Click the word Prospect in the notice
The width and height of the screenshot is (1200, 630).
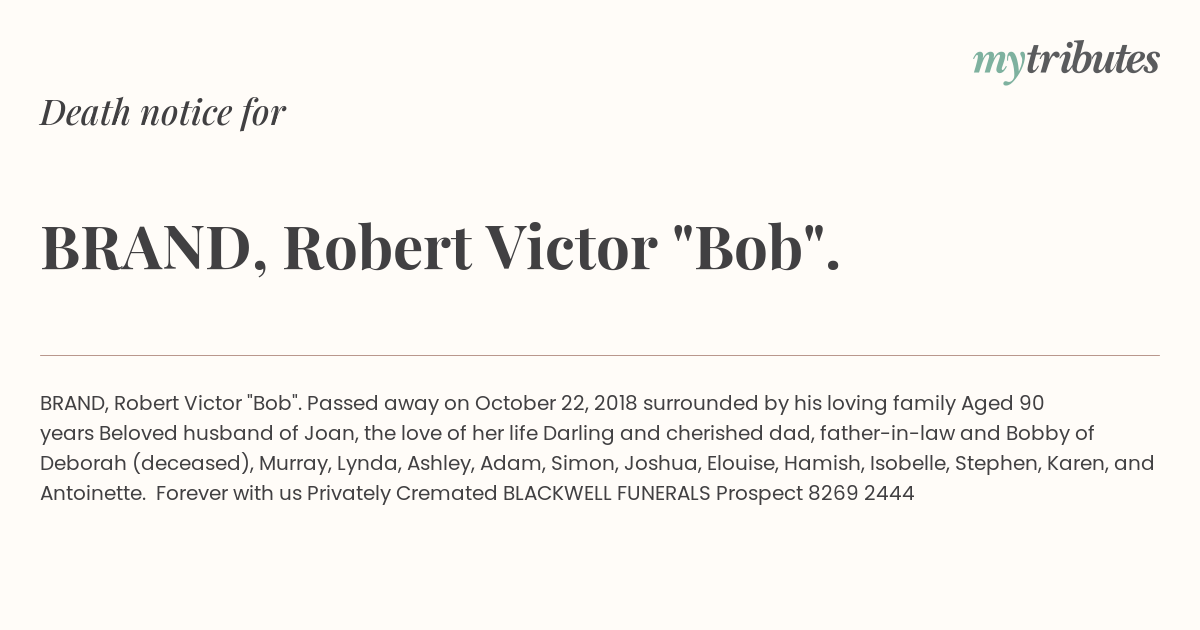(759, 494)
